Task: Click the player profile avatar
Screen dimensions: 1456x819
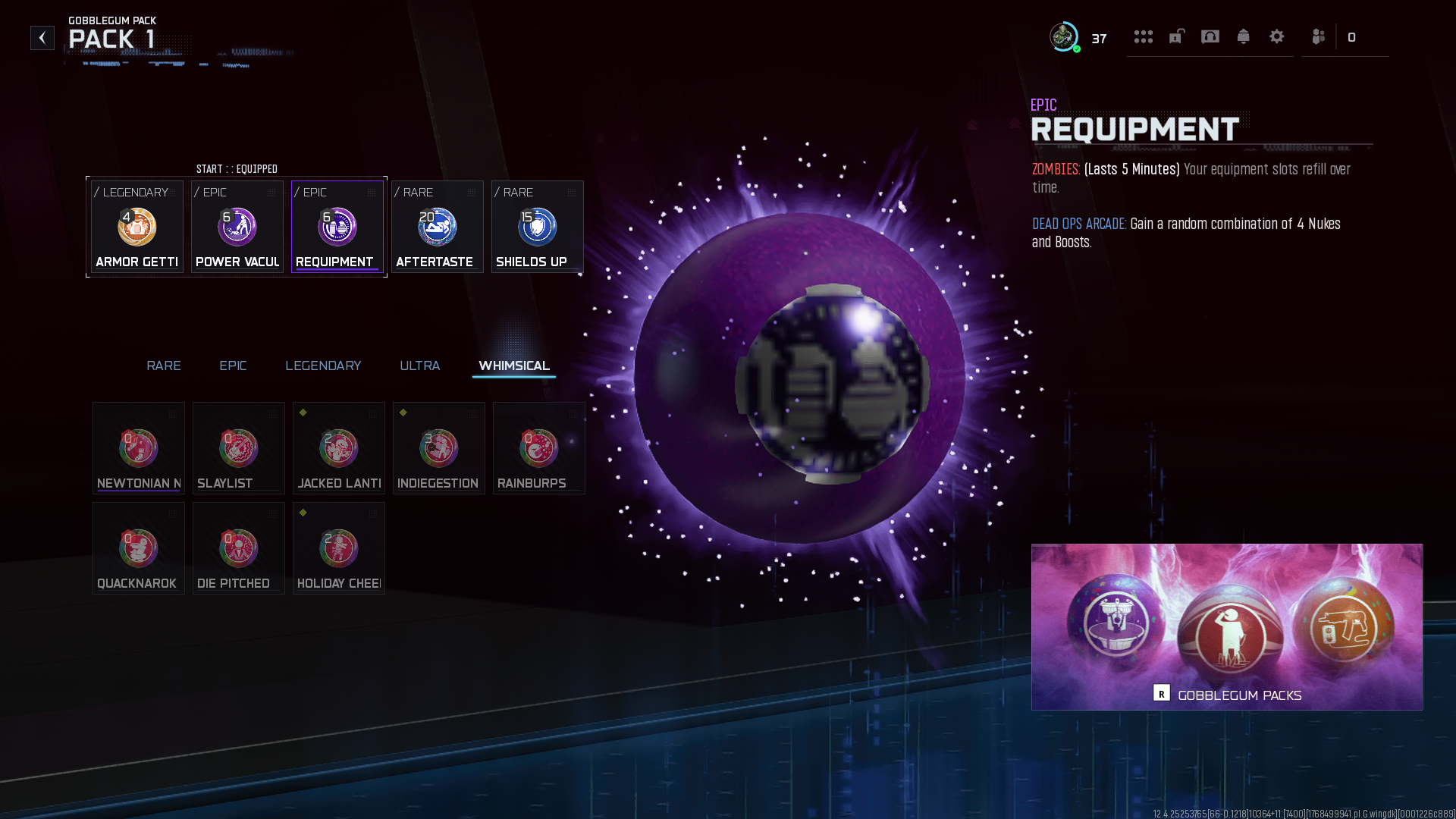Action: [1063, 36]
